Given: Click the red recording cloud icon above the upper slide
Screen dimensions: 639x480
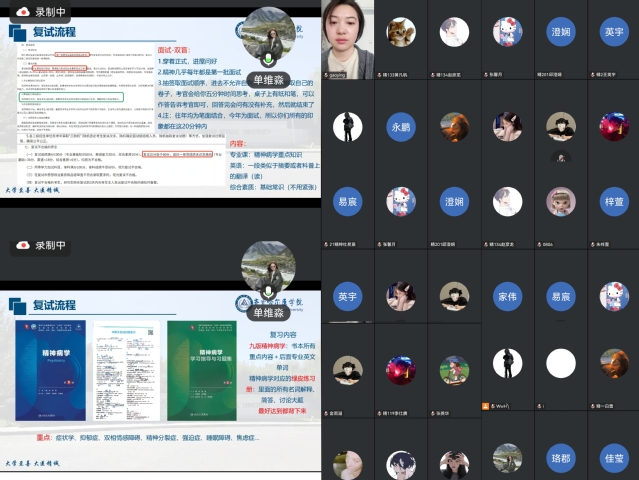Looking at the screenshot, I should 22,12.
